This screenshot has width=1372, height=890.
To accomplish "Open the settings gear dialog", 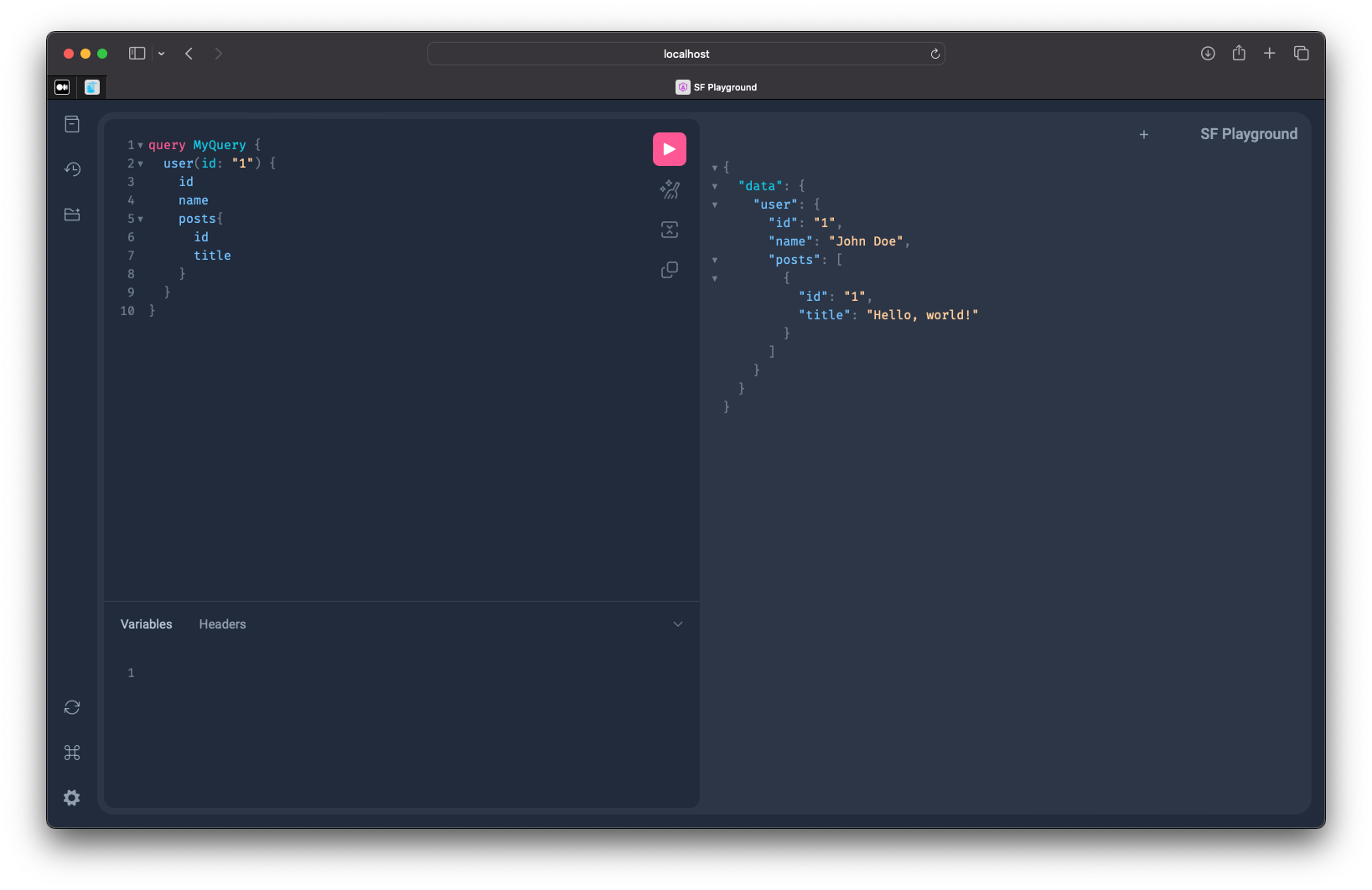I will [72, 798].
